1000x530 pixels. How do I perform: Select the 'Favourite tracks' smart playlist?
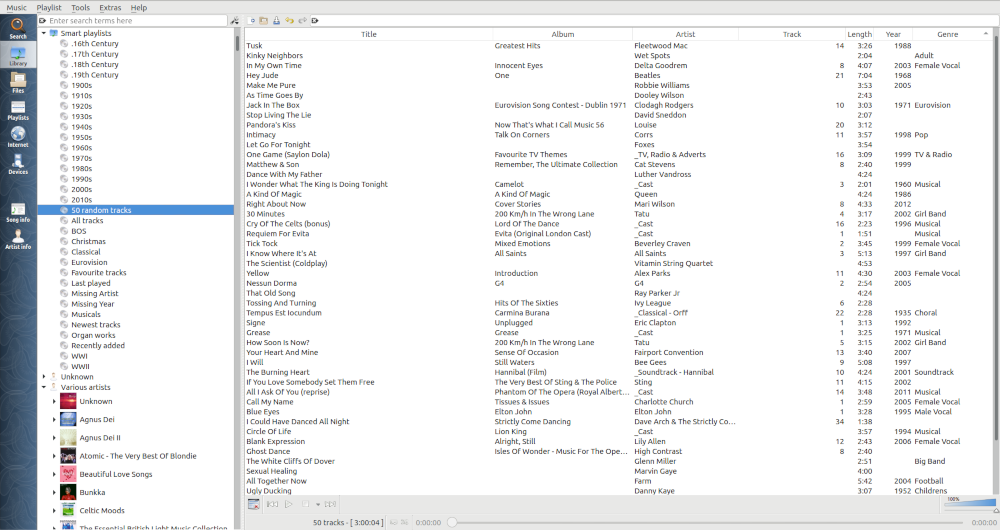[x=99, y=273]
